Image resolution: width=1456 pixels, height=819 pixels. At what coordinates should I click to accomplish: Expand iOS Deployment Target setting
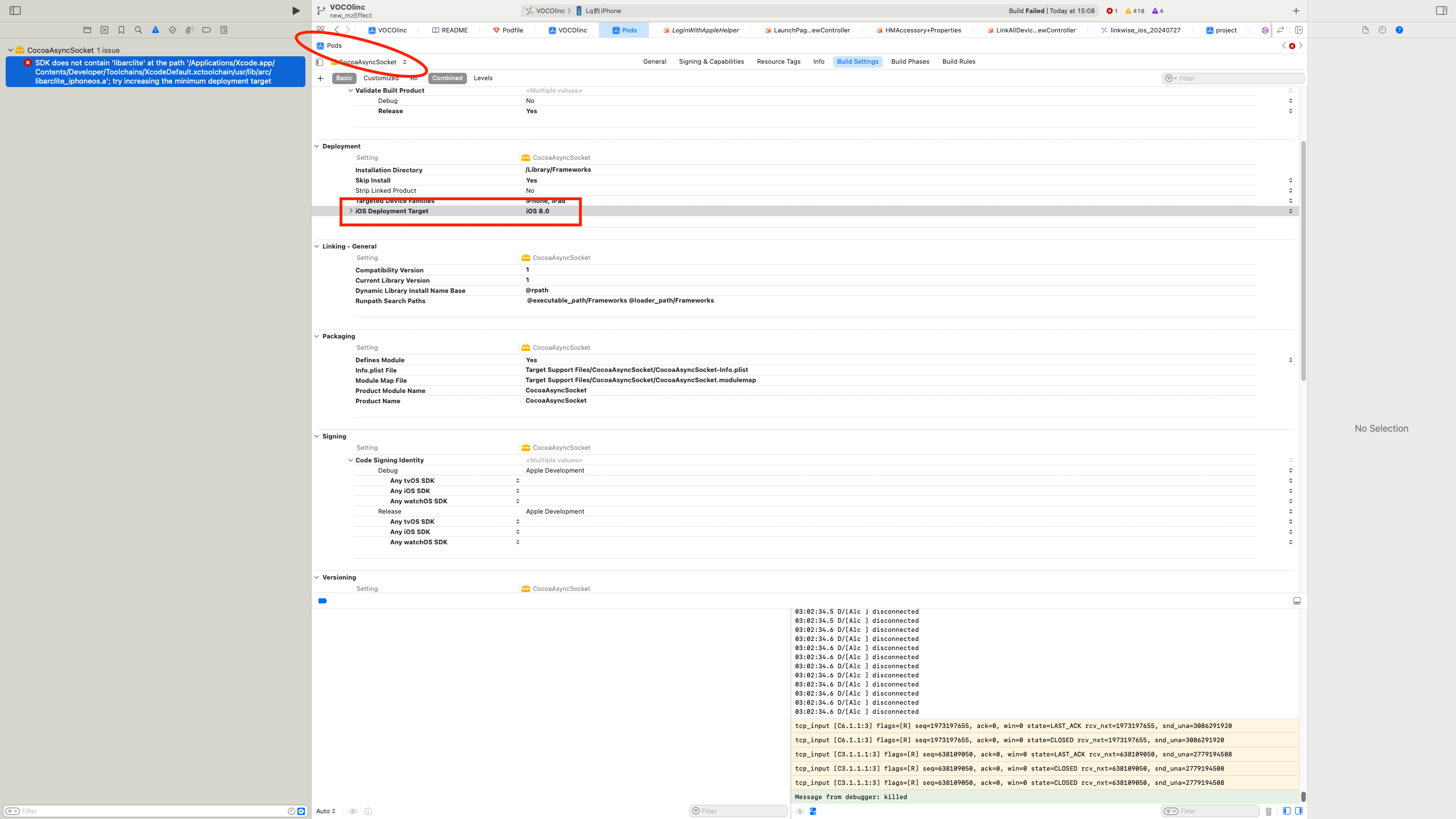[x=350, y=211]
